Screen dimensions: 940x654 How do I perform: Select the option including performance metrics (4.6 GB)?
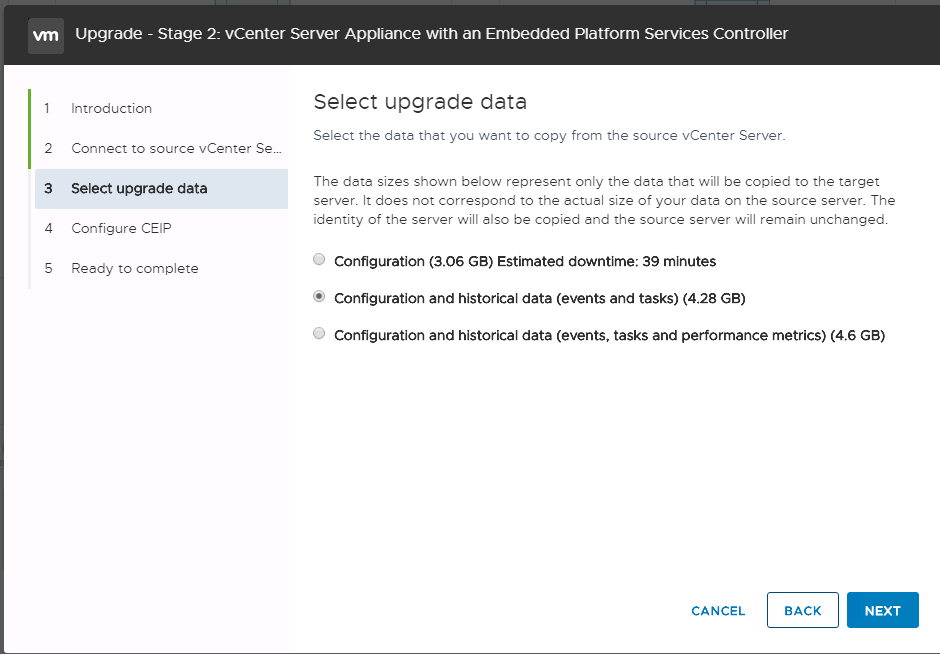coord(319,334)
